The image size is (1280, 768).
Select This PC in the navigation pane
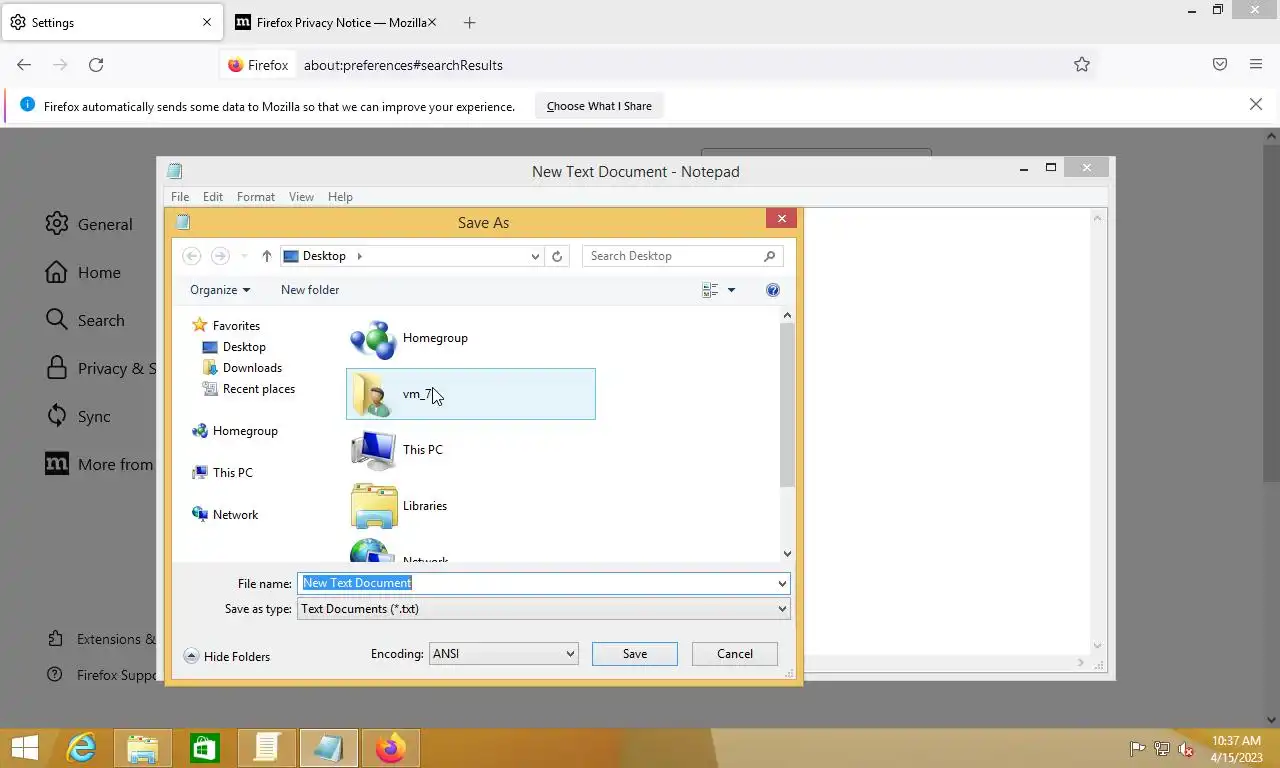pos(222,473)
